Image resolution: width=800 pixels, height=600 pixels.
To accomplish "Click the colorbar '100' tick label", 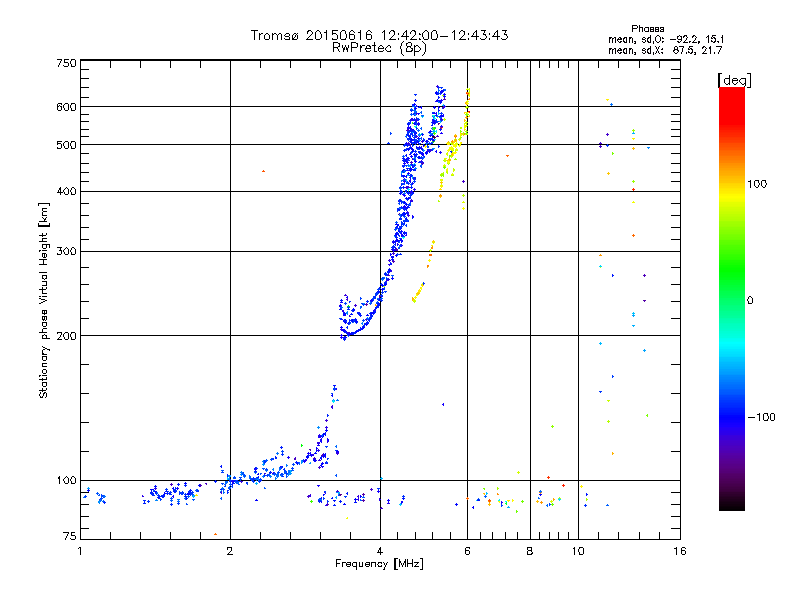I will pyautogui.click(x=757, y=184).
